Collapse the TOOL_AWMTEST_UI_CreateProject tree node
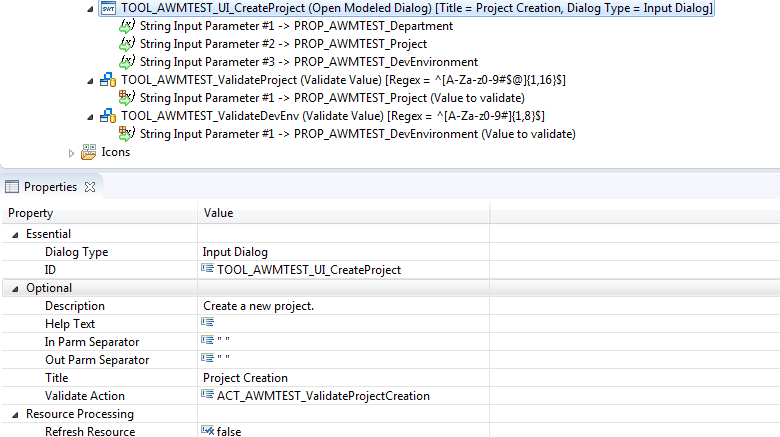 coord(91,8)
